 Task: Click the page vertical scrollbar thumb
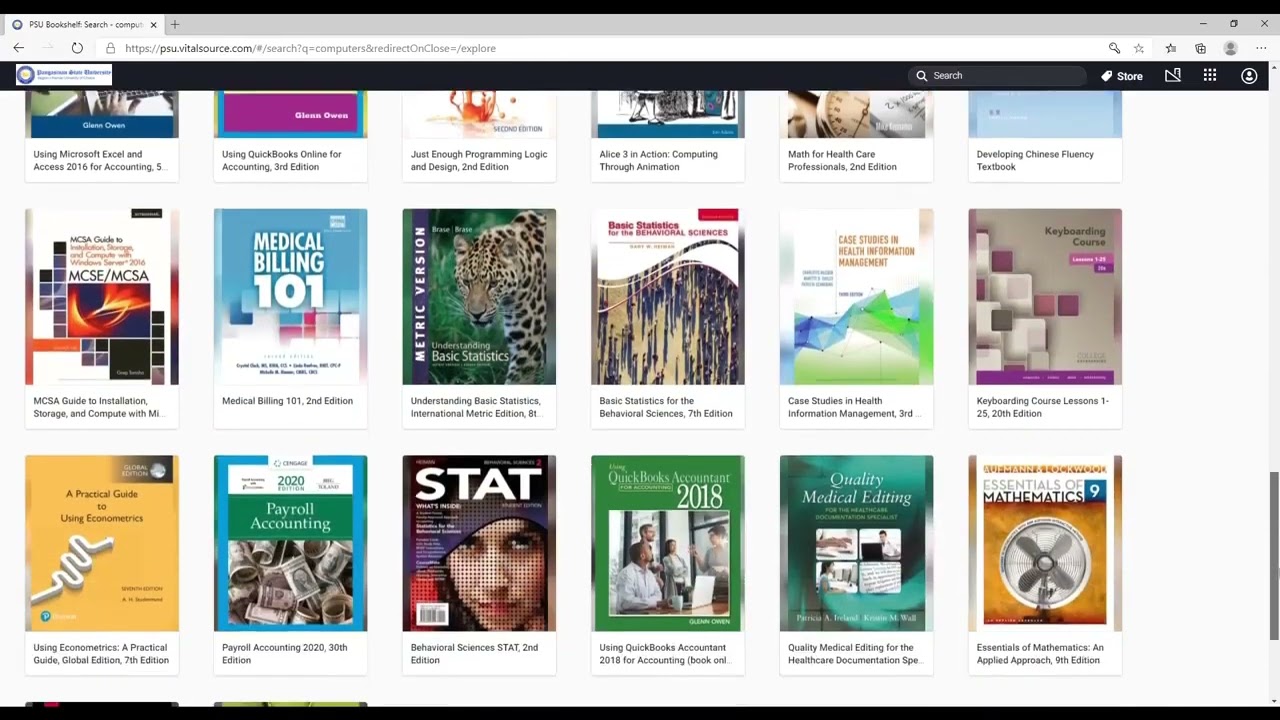point(1273,555)
